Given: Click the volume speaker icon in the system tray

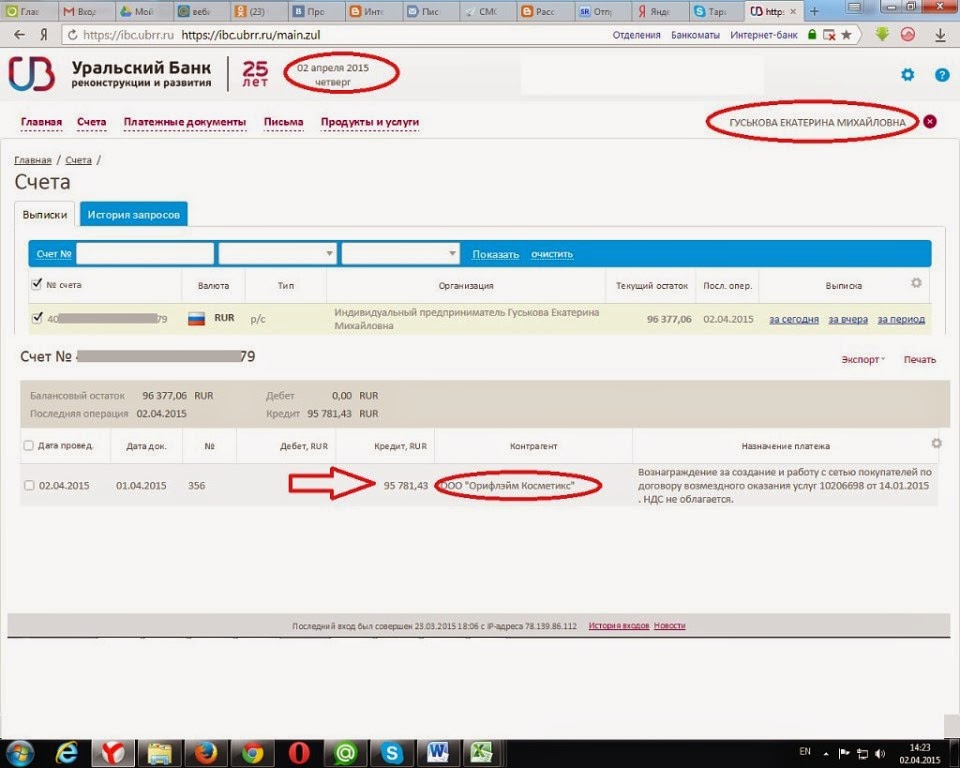Looking at the screenshot, I should [x=880, y=753].
